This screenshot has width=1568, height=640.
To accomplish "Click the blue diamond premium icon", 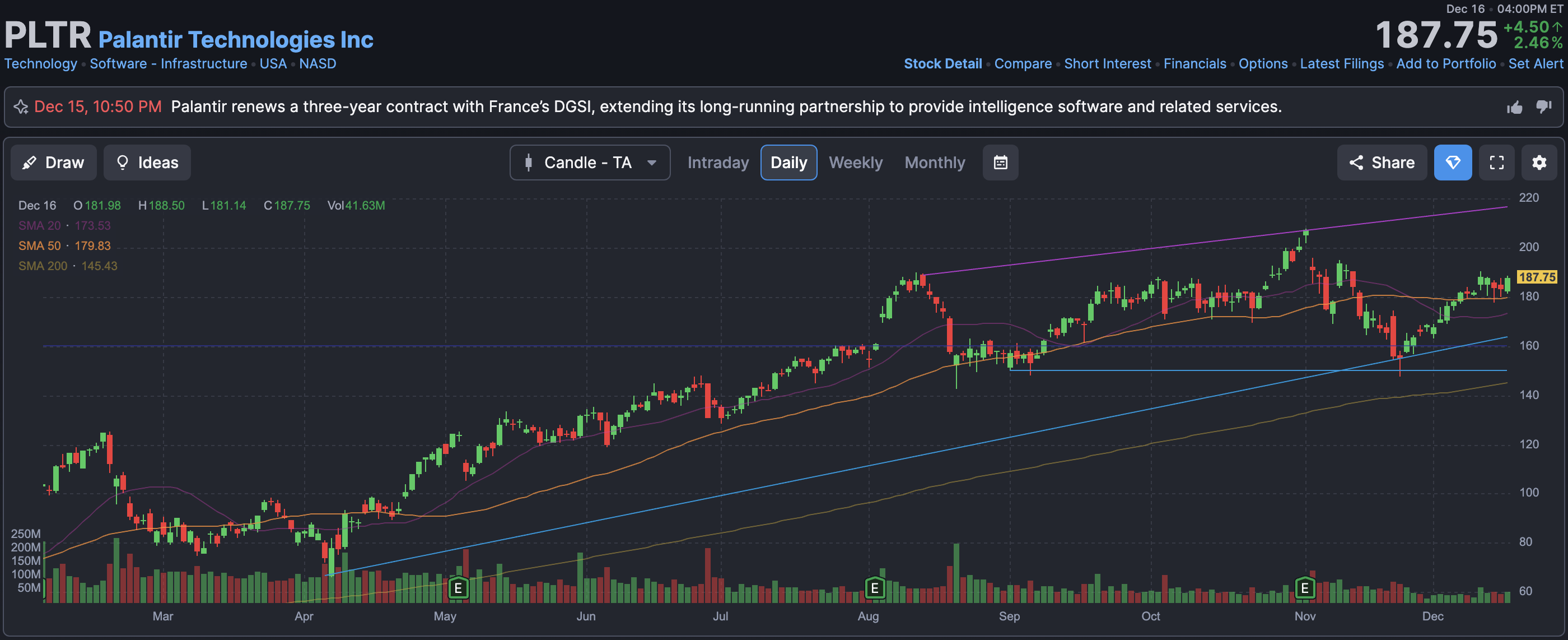I will click(1452, 163).
